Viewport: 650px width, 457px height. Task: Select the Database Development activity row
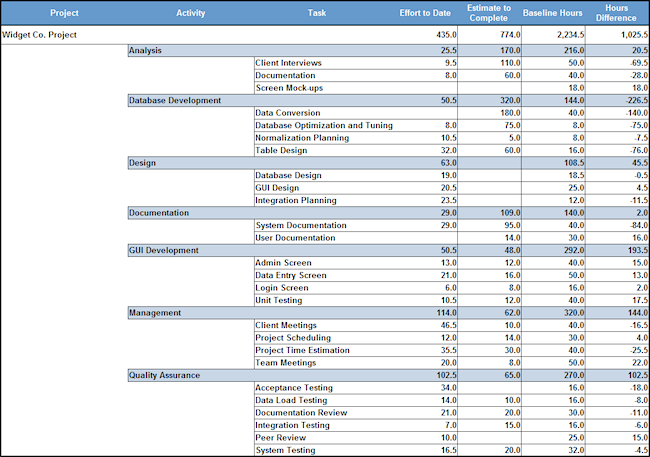pos(388,100)
